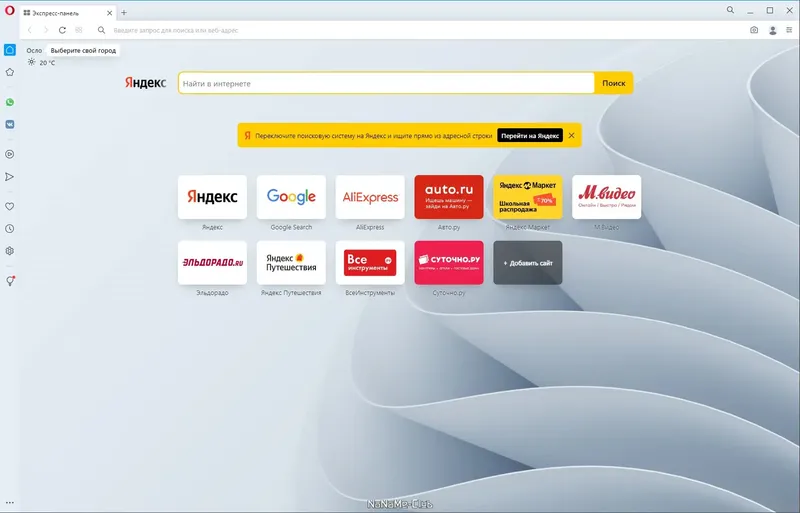
Task: Take a snapshot with camera icon
Action: point(754,30)
